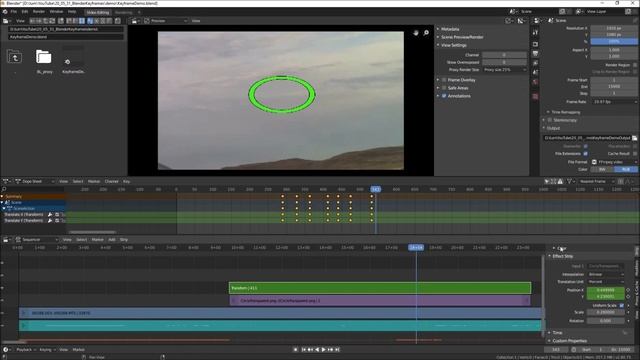Open file browser View menu
The width and height of the screenshot is (640, 360).
[20, 20]
